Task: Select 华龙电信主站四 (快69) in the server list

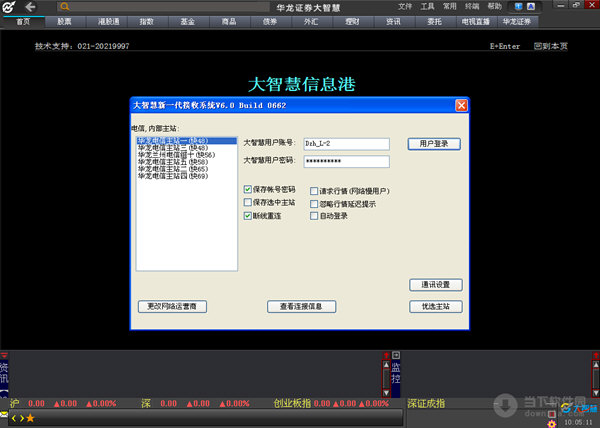Action: (187, 176)
